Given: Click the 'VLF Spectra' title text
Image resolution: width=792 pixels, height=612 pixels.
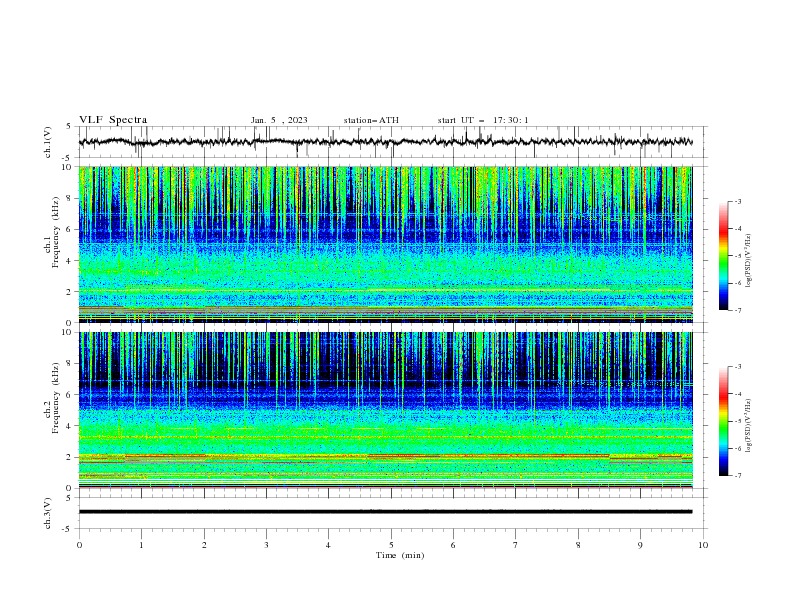Looking at the screenshot, I should tap(113, 120).
